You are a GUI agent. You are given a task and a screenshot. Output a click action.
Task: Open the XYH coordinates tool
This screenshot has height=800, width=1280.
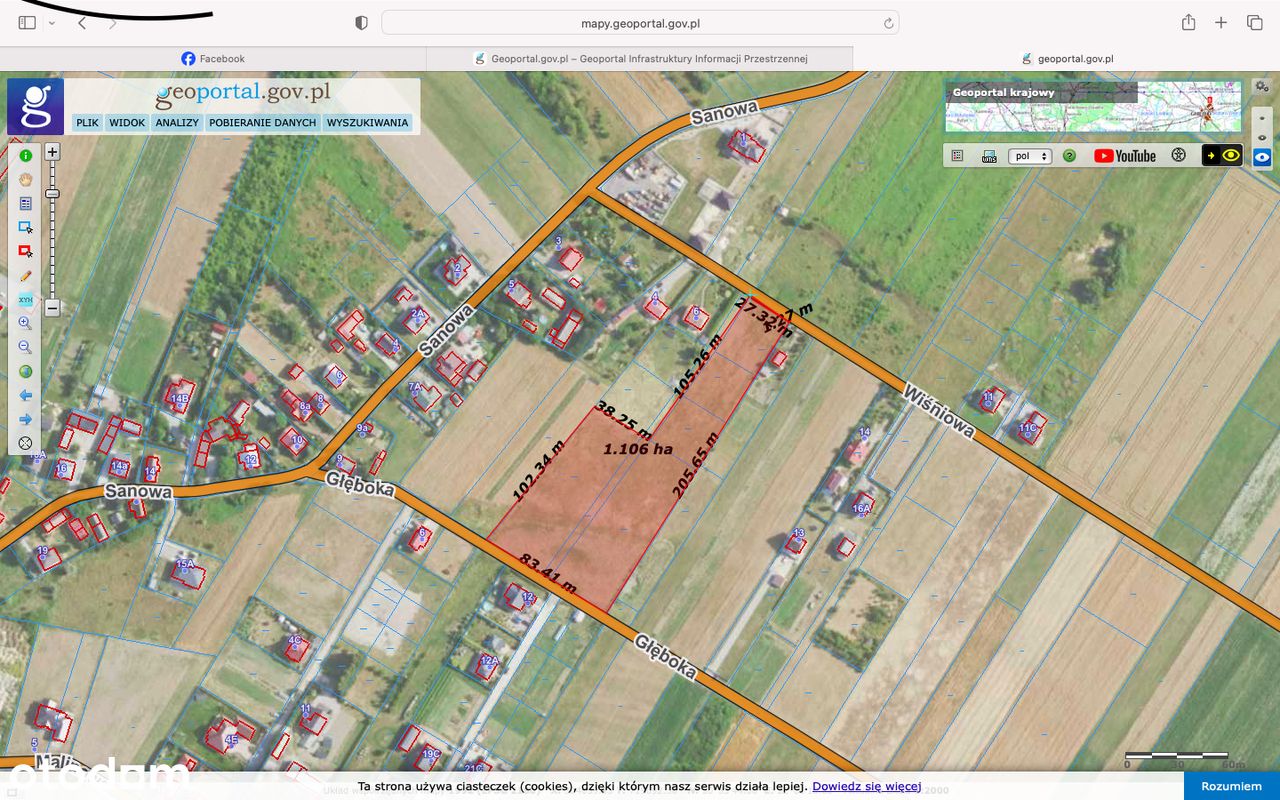point(26,299)
